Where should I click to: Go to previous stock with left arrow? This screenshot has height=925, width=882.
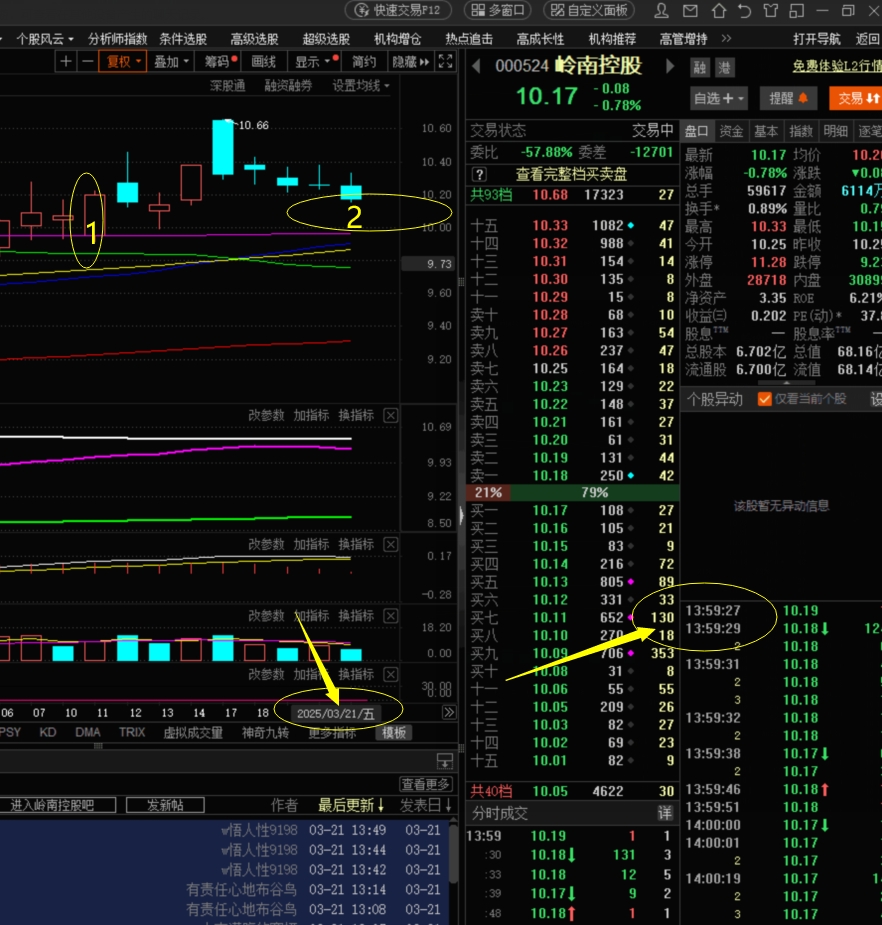(476, 65)
